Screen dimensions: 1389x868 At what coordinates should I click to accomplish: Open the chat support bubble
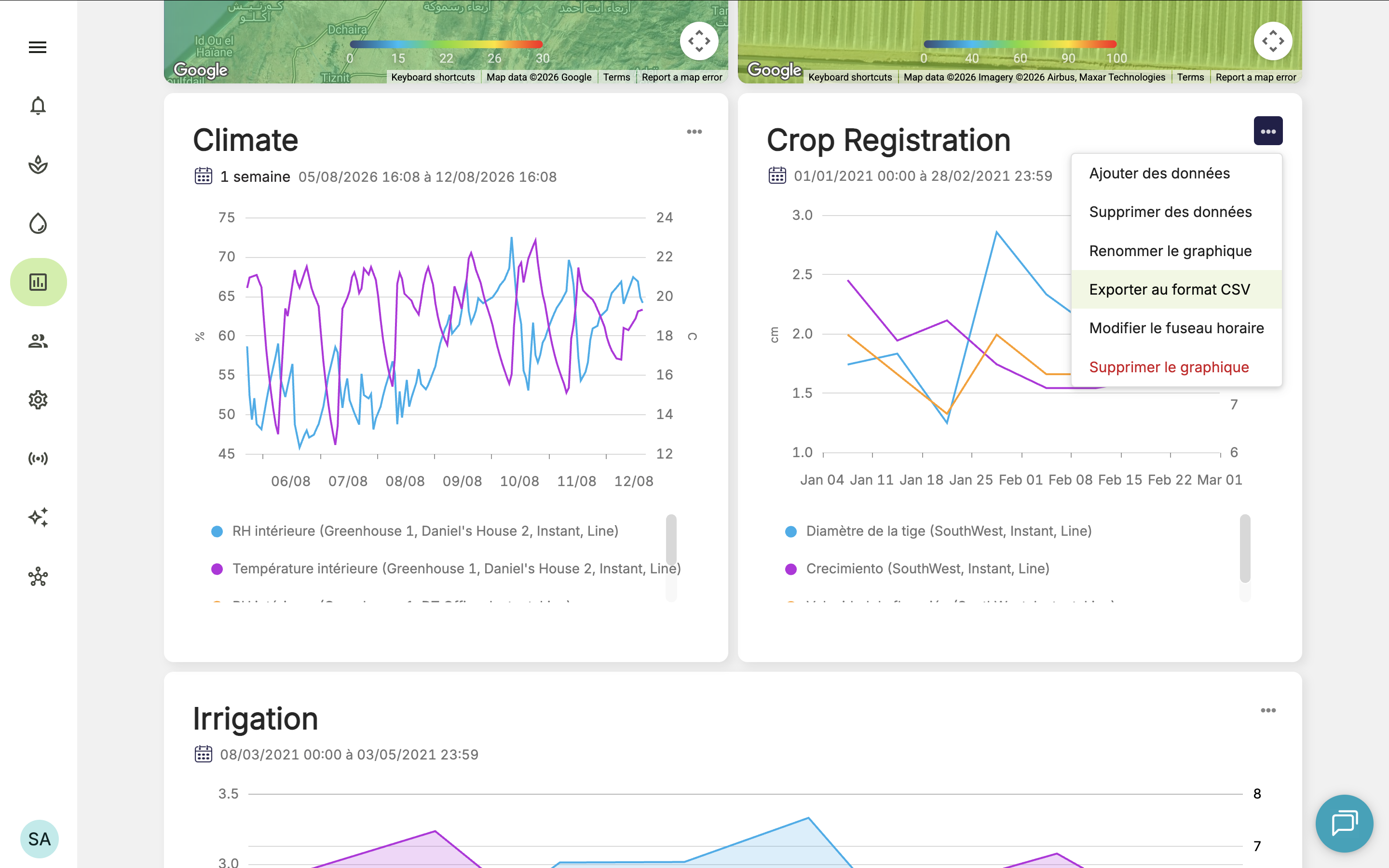(x=1344, y=823)
